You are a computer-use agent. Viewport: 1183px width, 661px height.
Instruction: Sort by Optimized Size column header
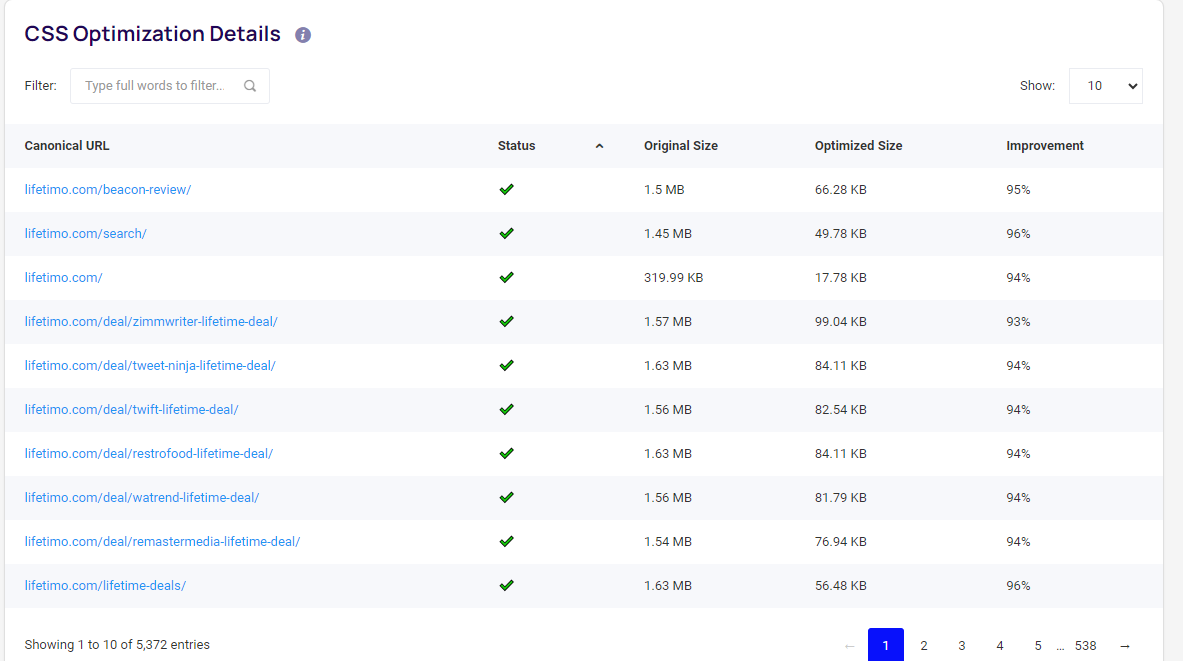858,146
